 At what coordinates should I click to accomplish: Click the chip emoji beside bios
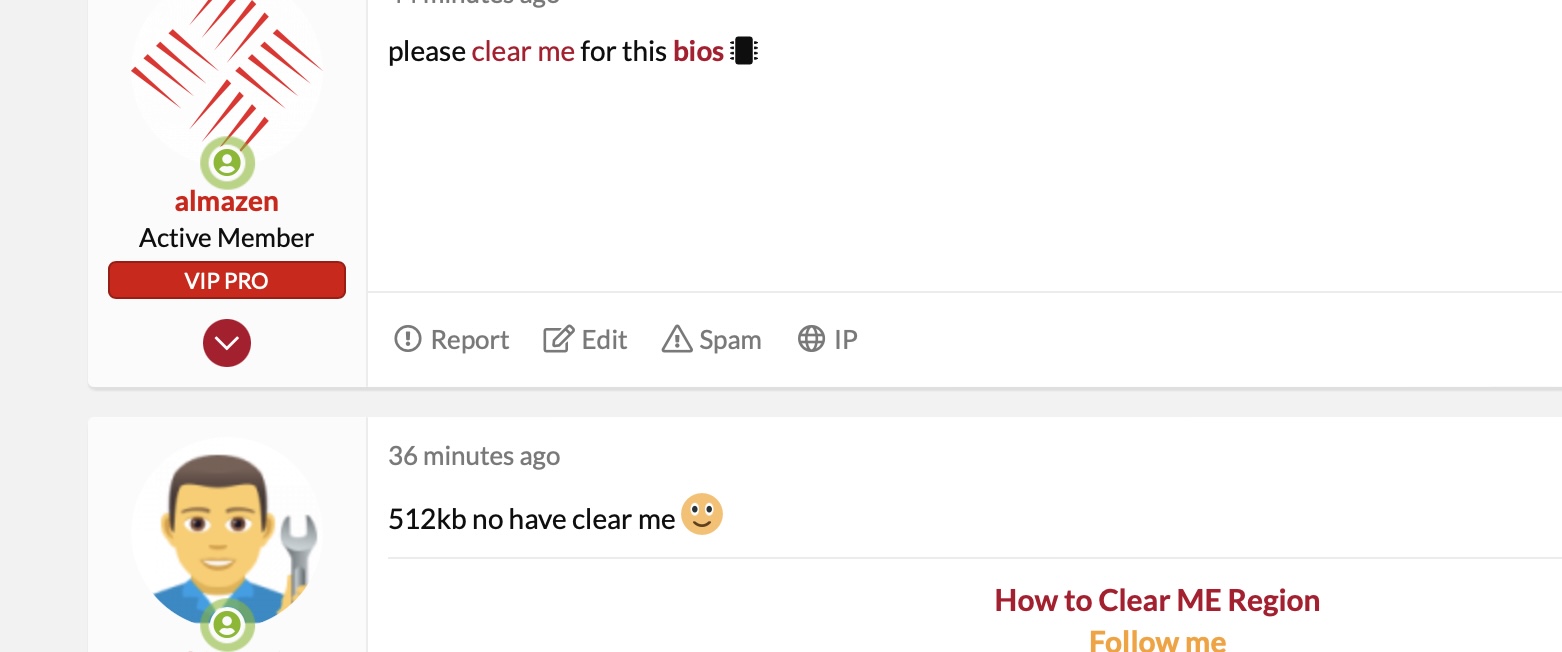[x=743, y=51]
